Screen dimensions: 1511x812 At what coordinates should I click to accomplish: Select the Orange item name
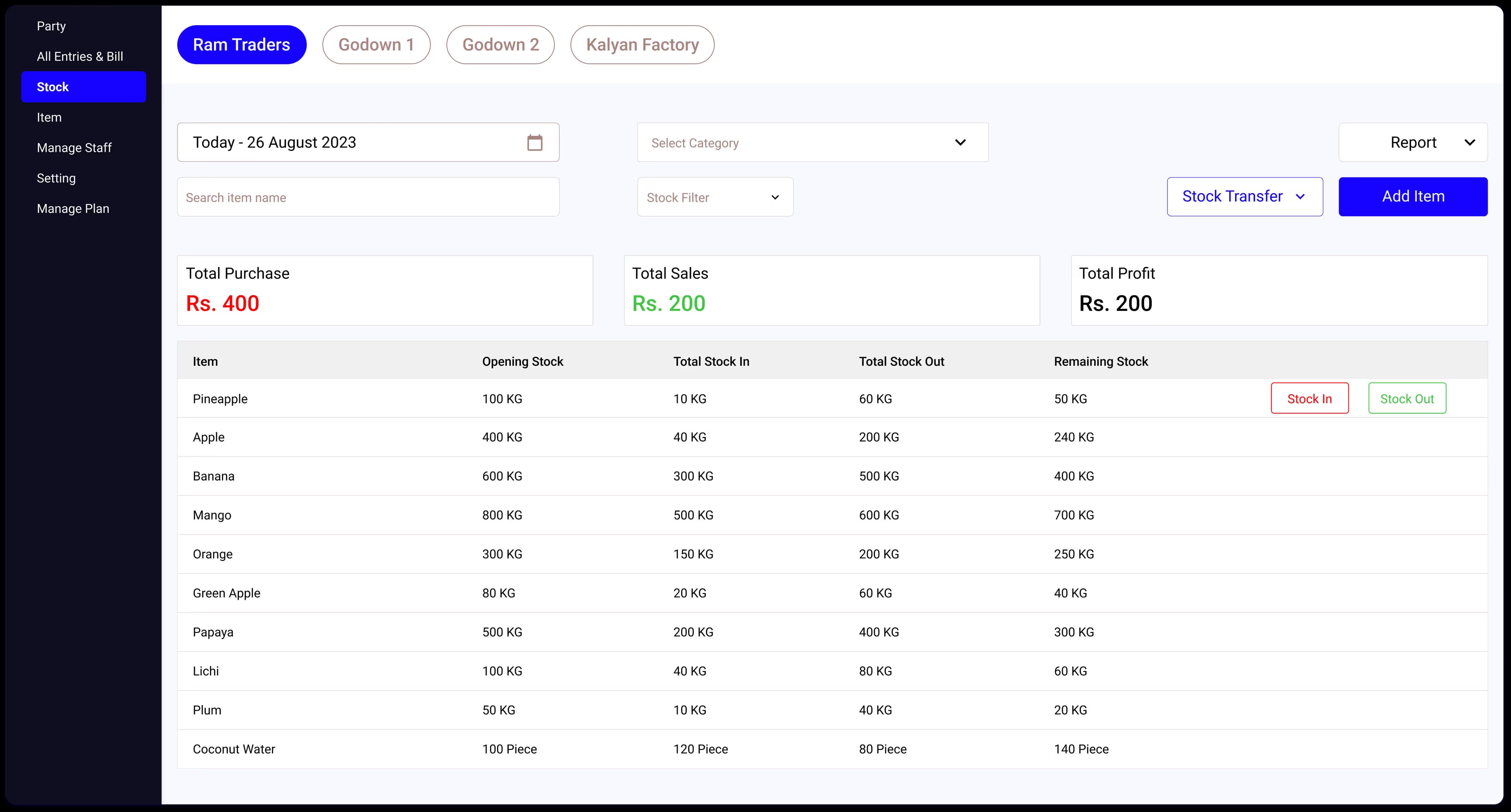tap(212, 554)
